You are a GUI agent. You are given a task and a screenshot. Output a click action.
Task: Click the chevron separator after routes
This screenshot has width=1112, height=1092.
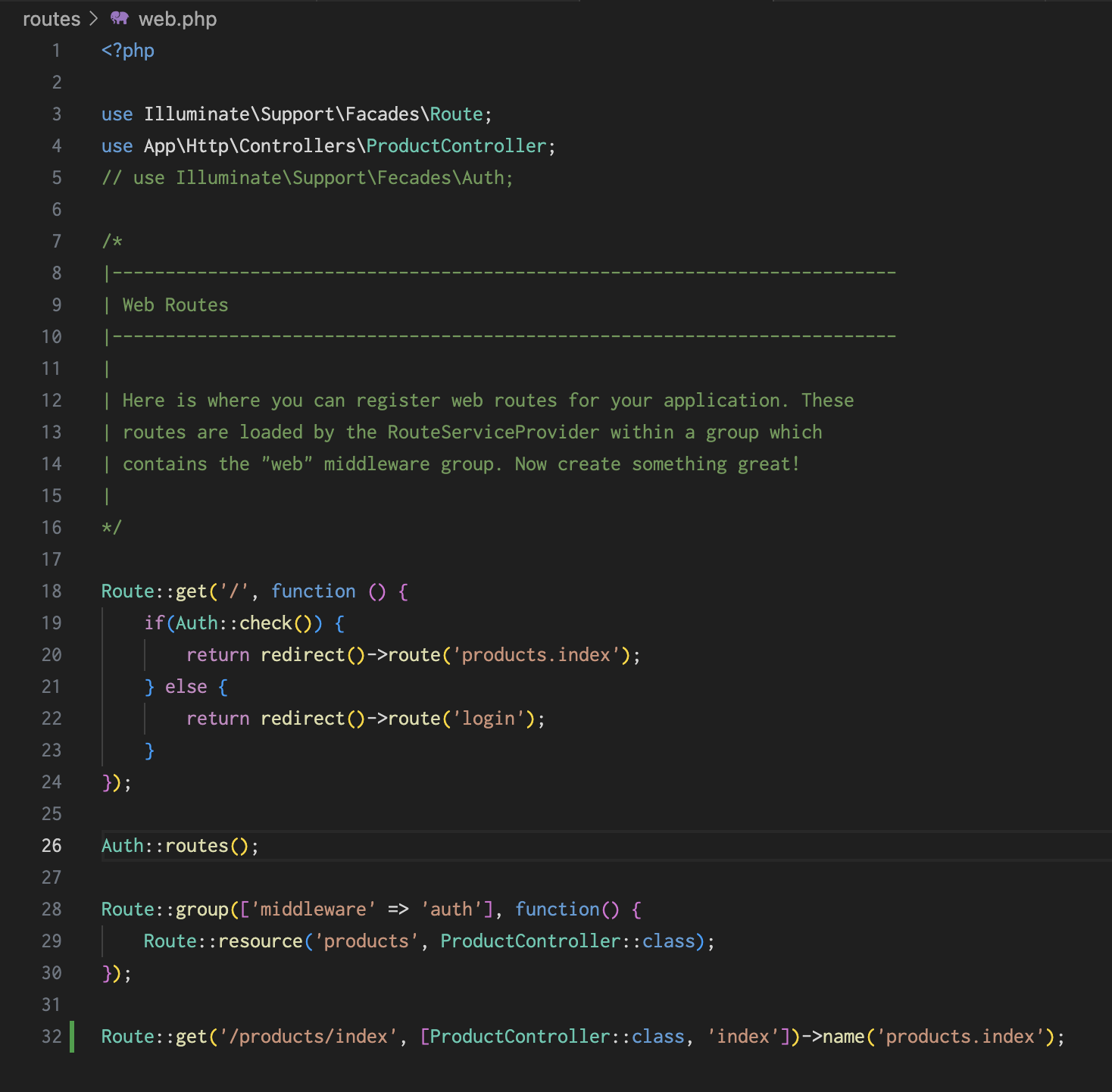click(x=94, y=19)
